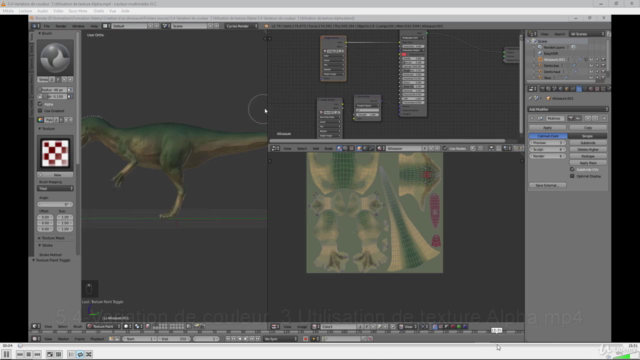Click the Subdivide button
The image size is (640, 360).
588,143
